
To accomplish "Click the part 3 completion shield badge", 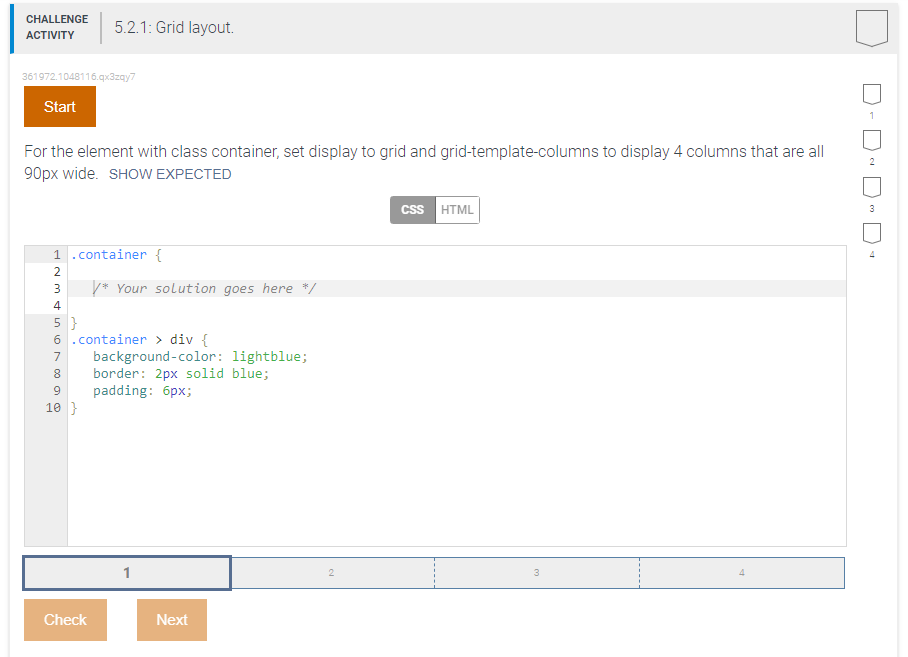I will pyautogui.click(x=871, y=187).
